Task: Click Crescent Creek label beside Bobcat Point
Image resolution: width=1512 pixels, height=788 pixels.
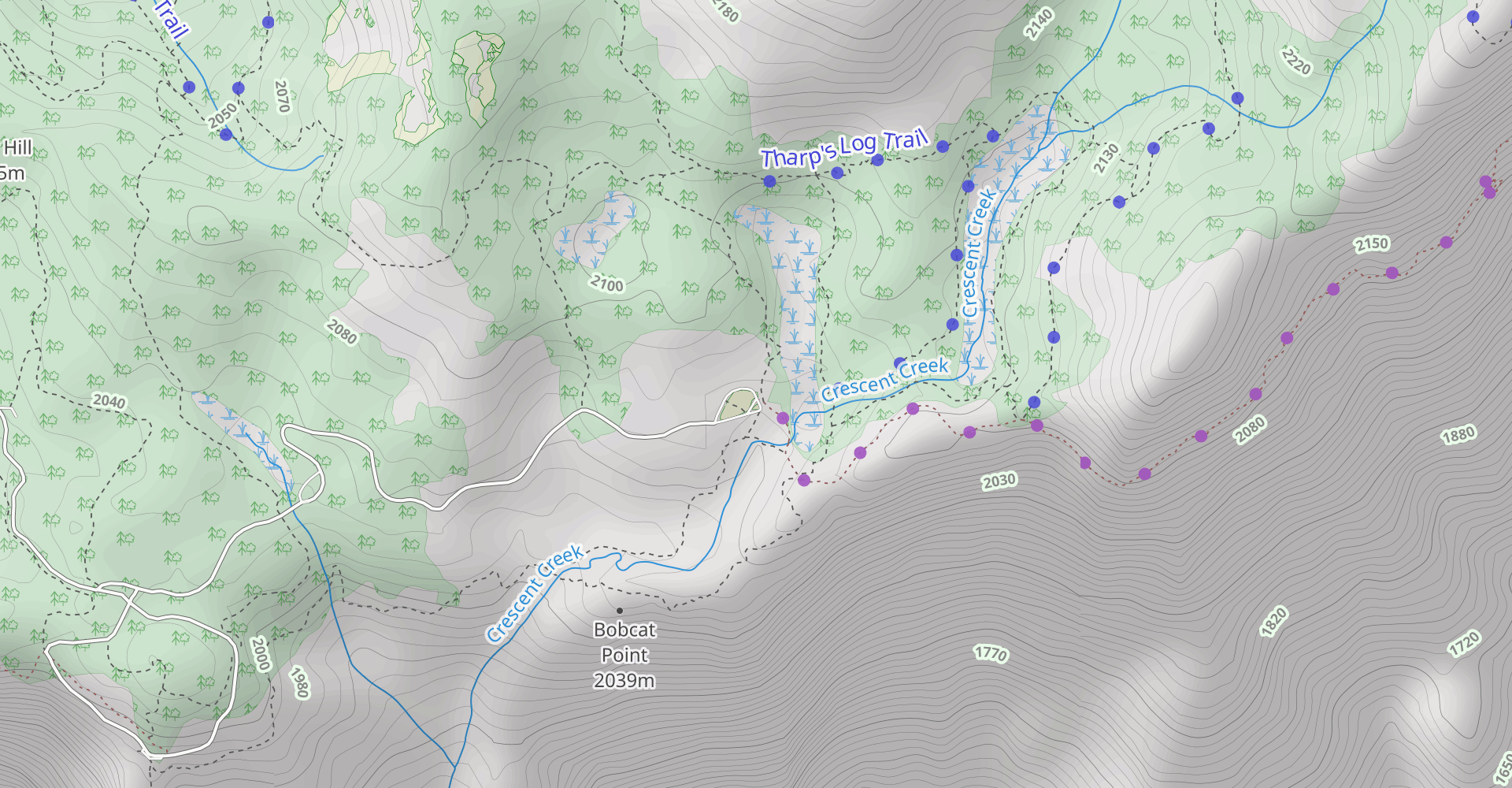Action: tap(535, 593)
